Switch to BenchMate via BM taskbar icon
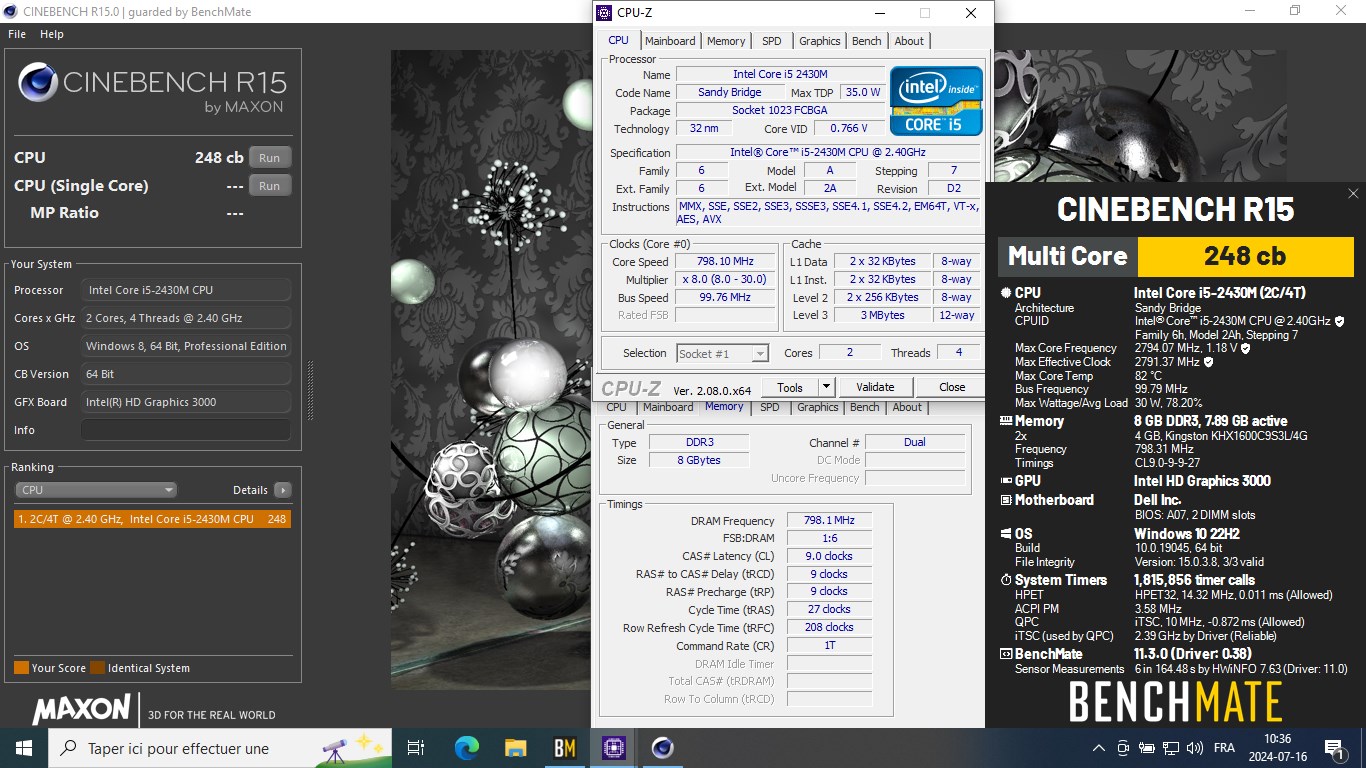The height and width of the screenshot is (768, 1366). coord(564,747)
